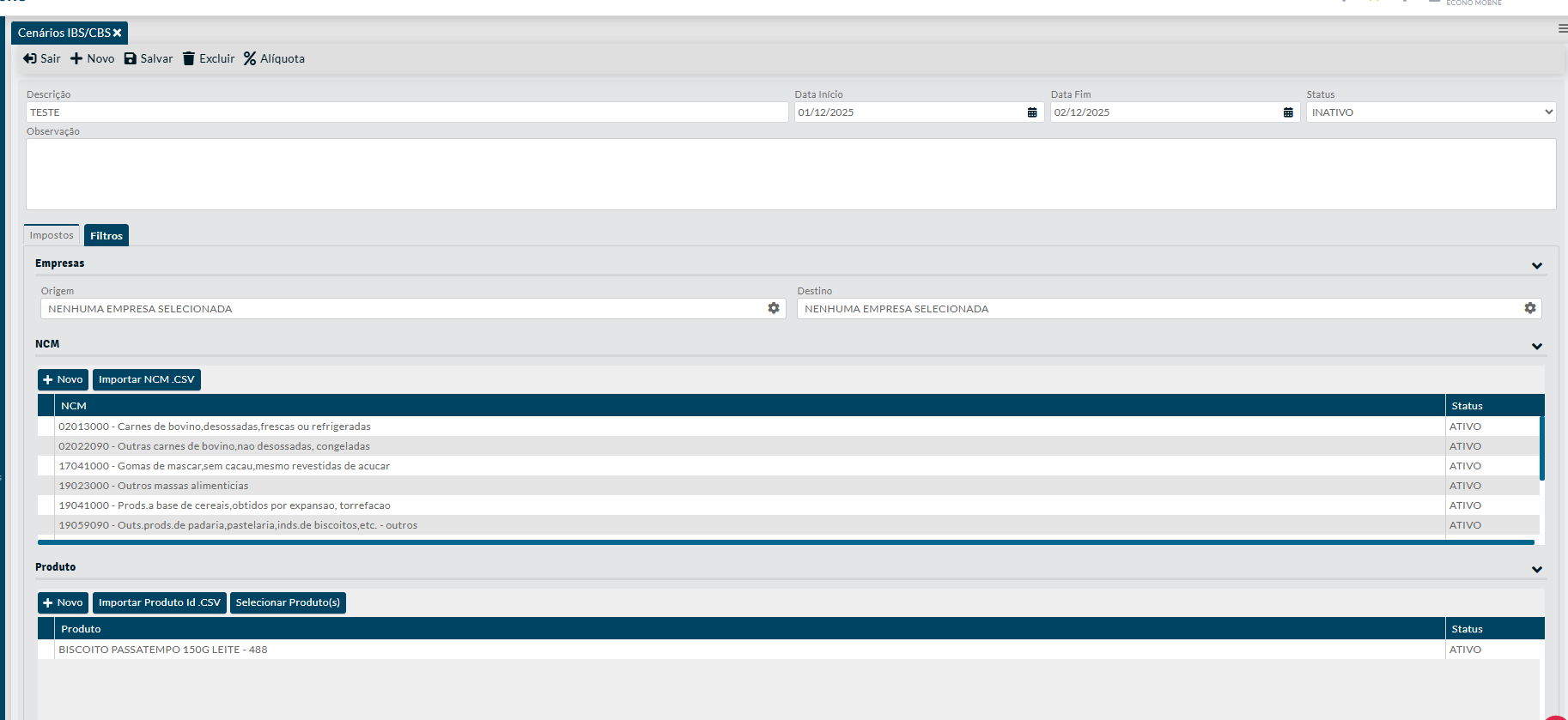Collapse the Produto section

tap(1537, 570)
